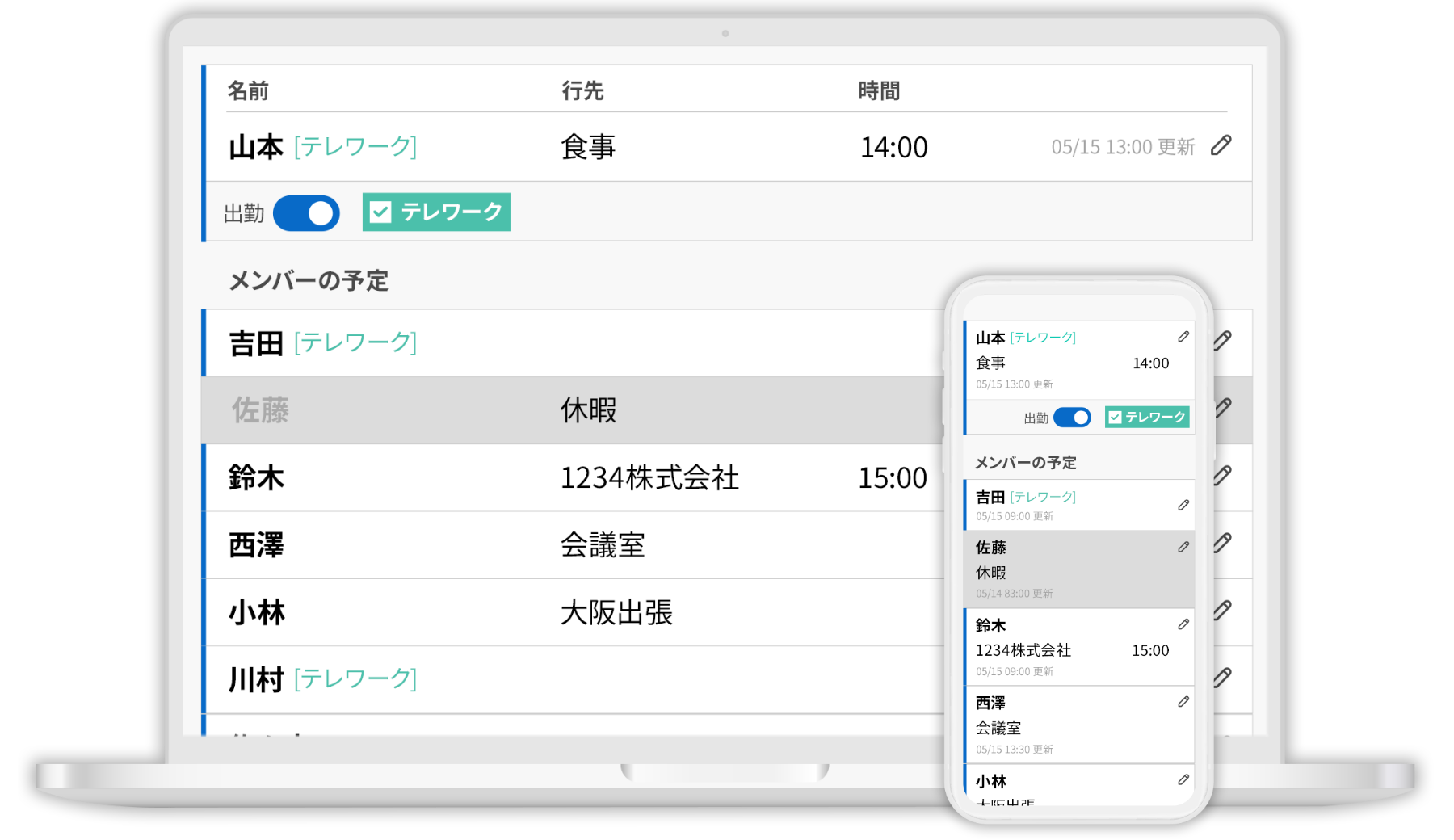This screenshot has height=840, width=1454.
Task: Click the pencil icon in the 鈴木 row on laptop
Action: [1223, 476]
